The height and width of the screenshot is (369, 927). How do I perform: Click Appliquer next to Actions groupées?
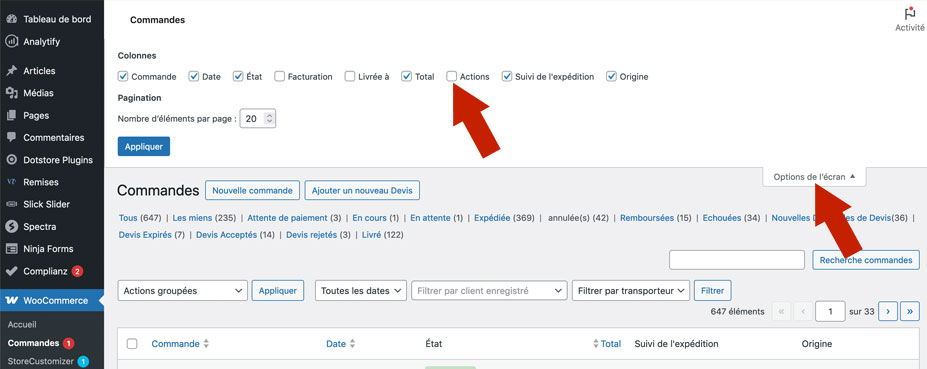point(278,290)
